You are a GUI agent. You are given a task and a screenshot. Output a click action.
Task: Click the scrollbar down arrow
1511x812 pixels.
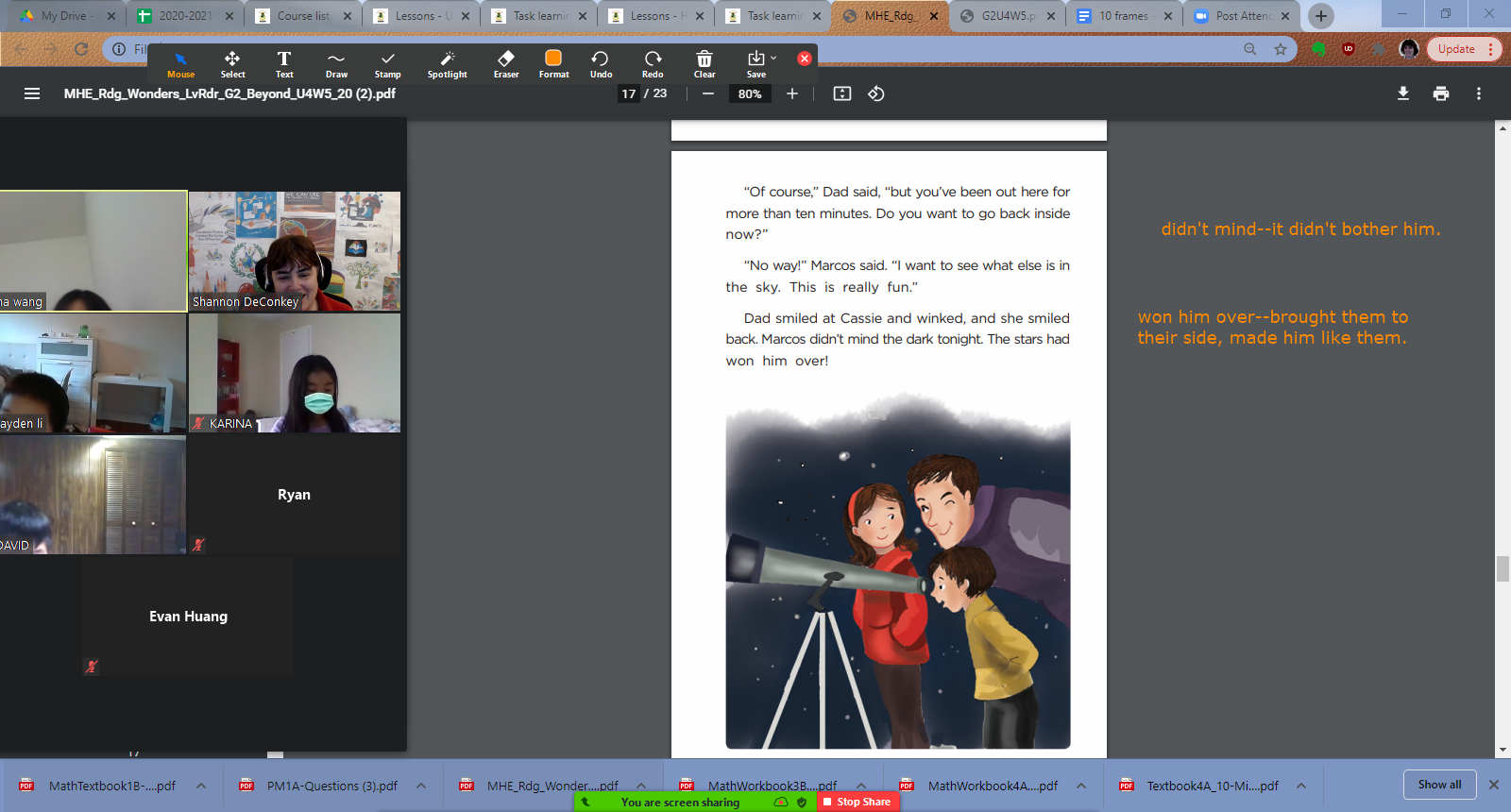point(1503,751)
